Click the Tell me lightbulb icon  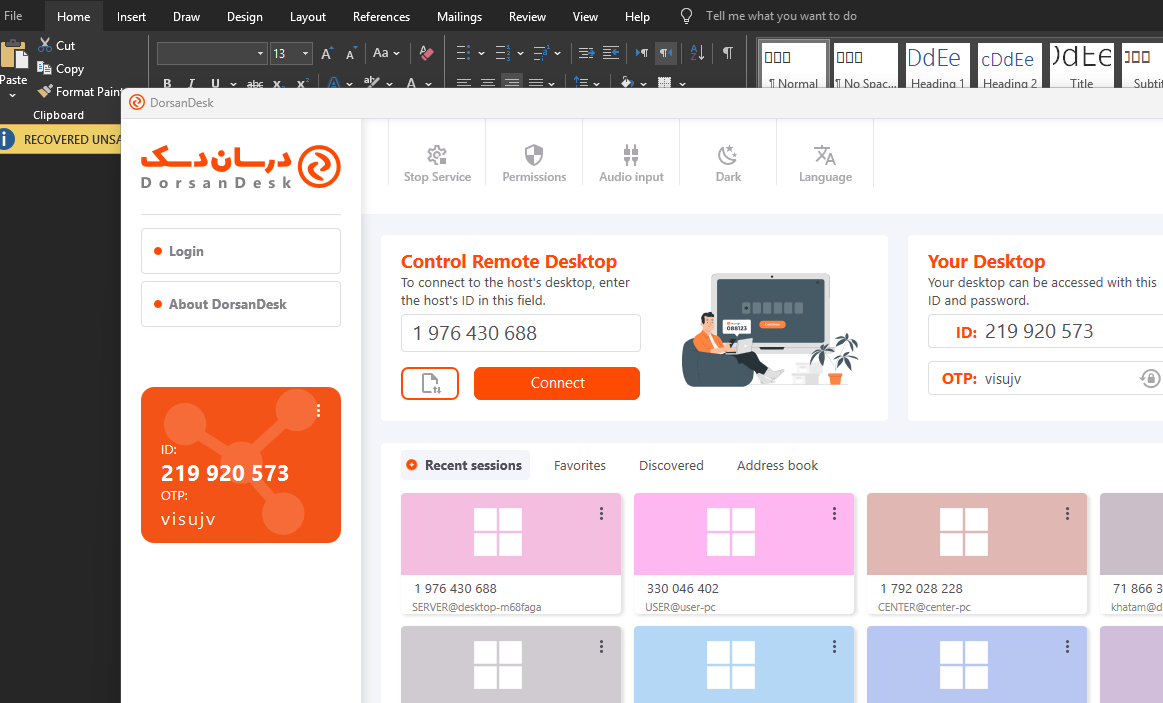coord(687,16)
